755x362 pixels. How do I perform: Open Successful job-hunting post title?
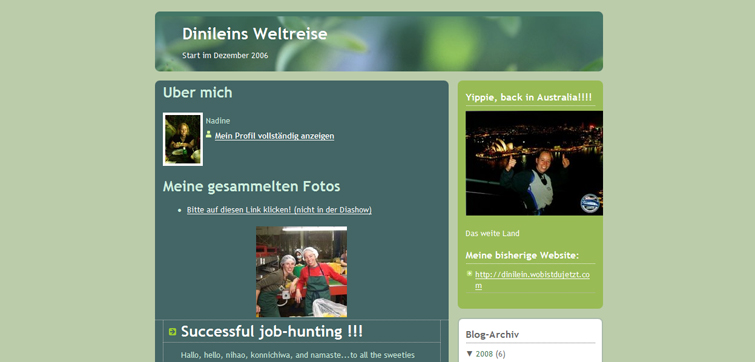(272, 332)
